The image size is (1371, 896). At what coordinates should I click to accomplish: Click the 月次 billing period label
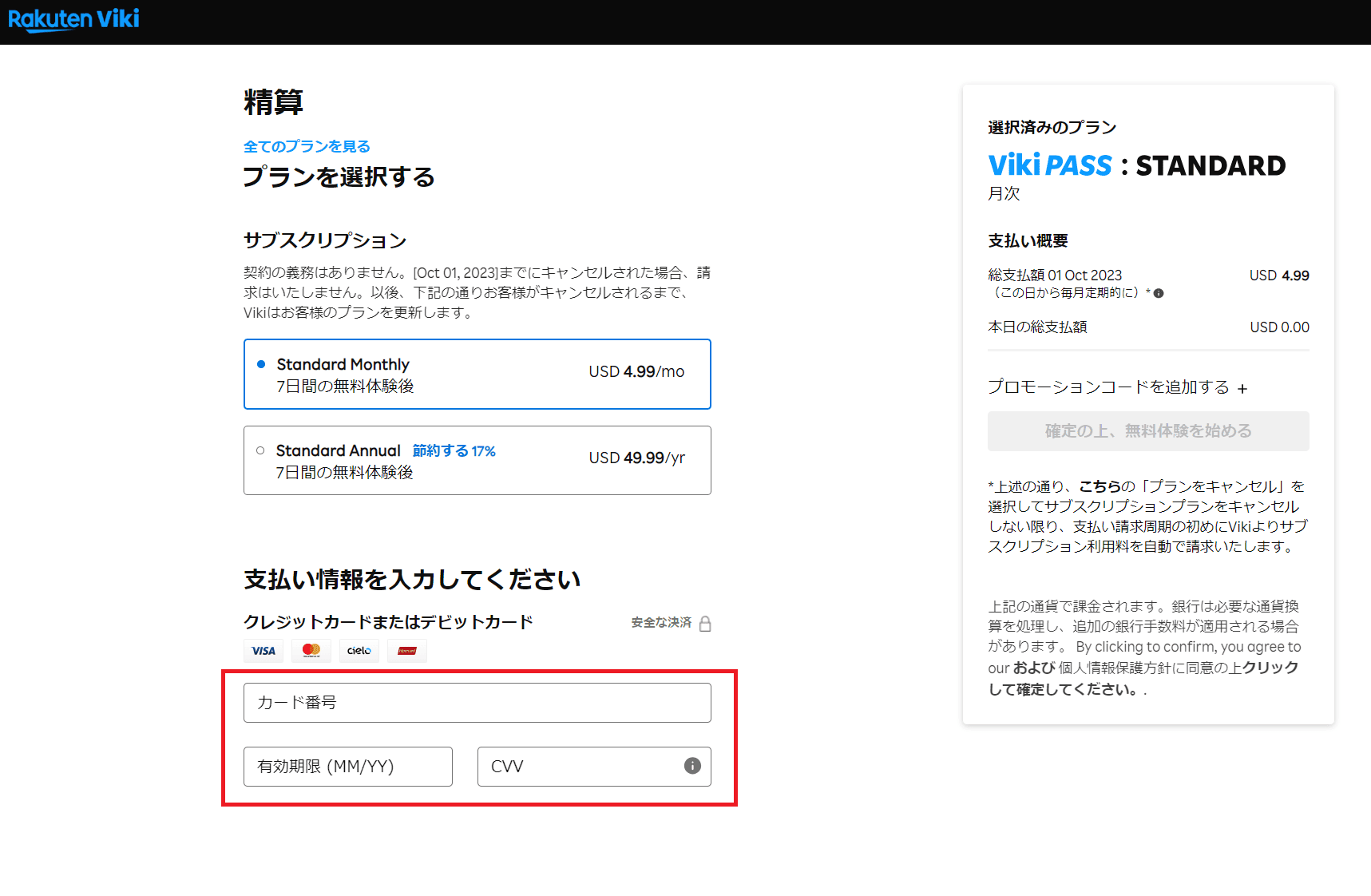tap(1004, 194)
